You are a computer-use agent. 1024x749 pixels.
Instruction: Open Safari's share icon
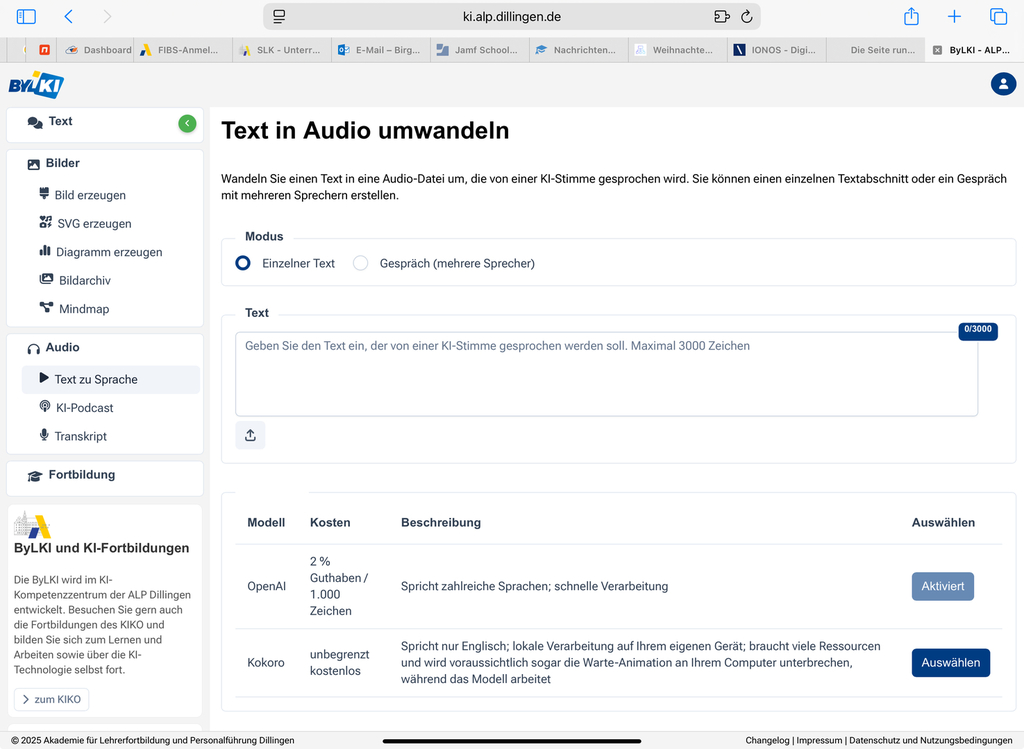(x=911, y=17)
